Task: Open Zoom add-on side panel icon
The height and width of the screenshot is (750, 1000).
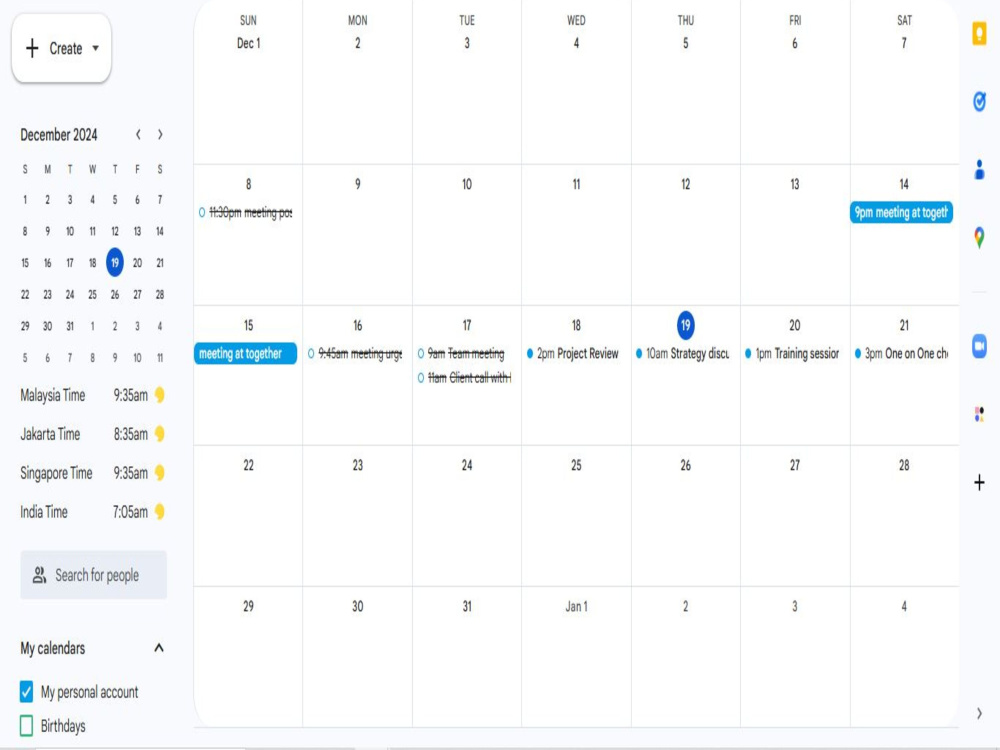Action: pos(979,346)
